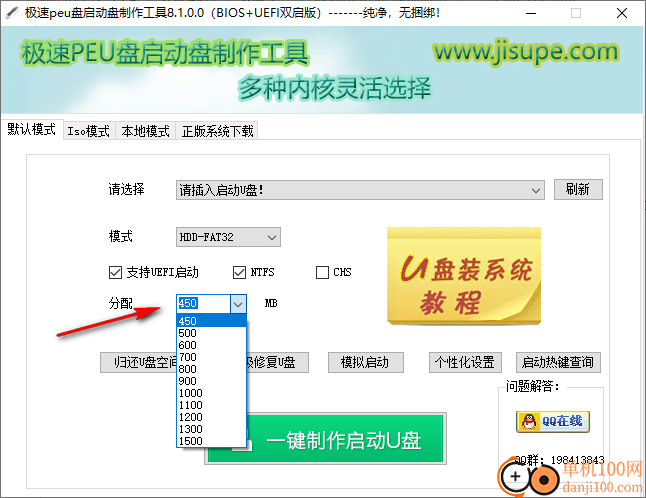646x498 pixels.
Task: Open the U盘装系统教程 sticky note
Action: 464,276
